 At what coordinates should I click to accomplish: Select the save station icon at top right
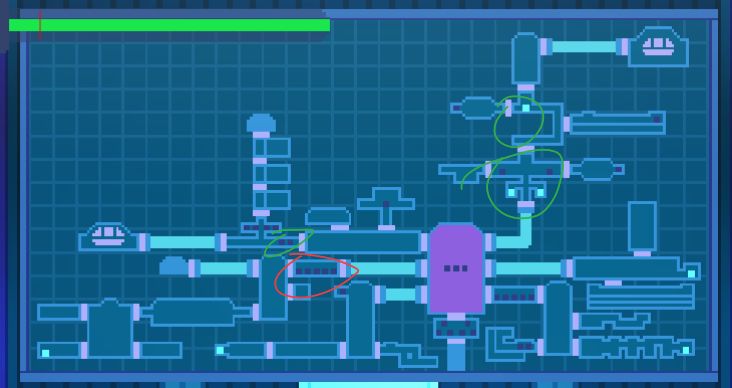pyautogui.click(x=658, y=47)
